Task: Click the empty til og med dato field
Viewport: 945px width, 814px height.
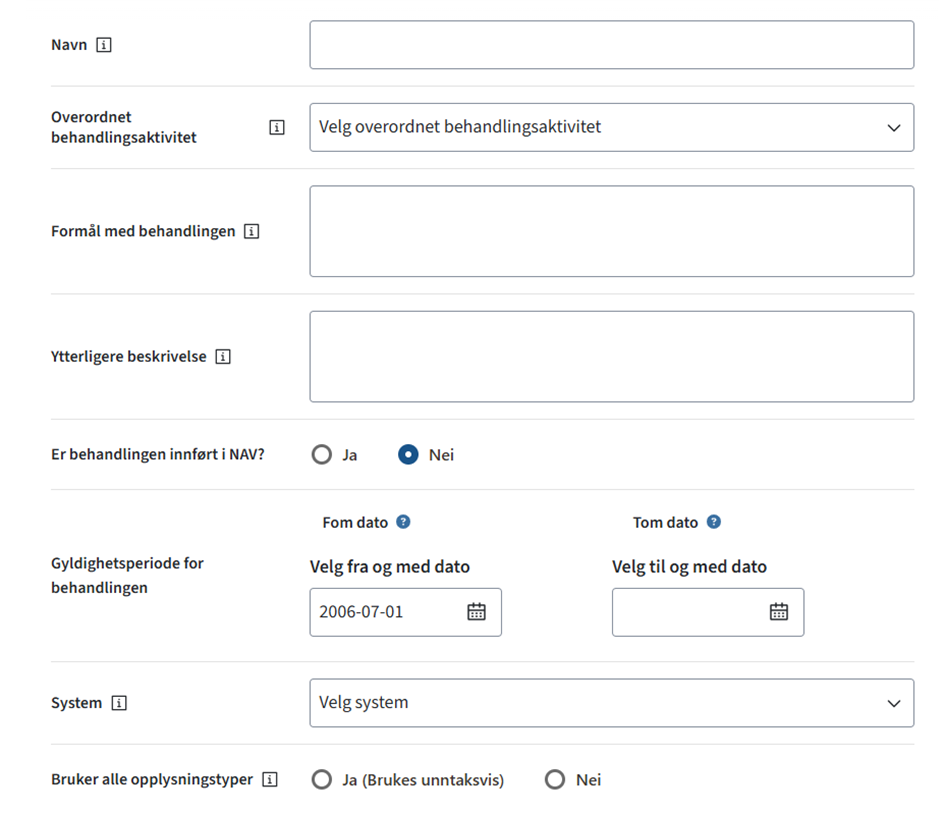Action: pos(688,612)
